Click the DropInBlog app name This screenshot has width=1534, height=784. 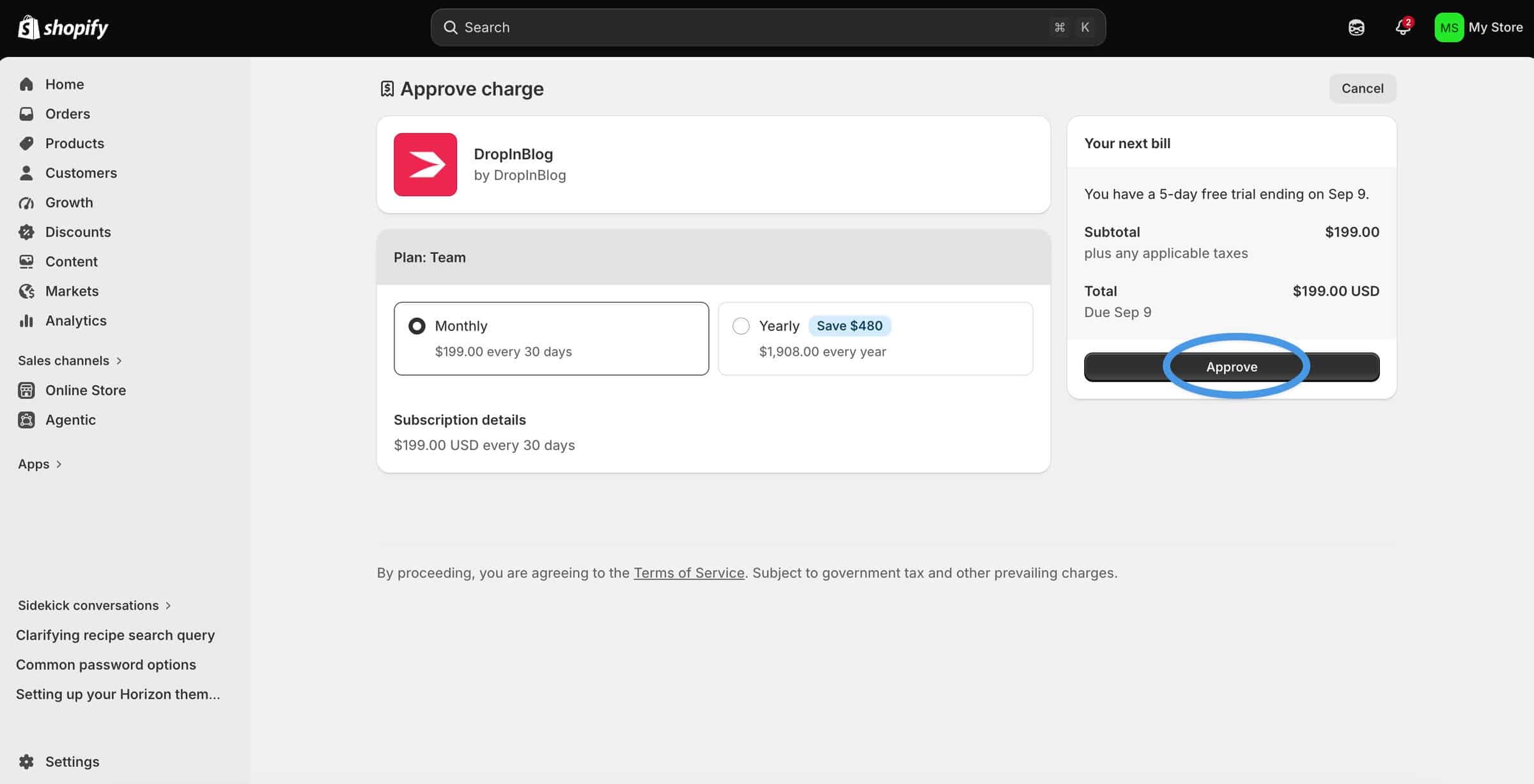click(513, 154)
